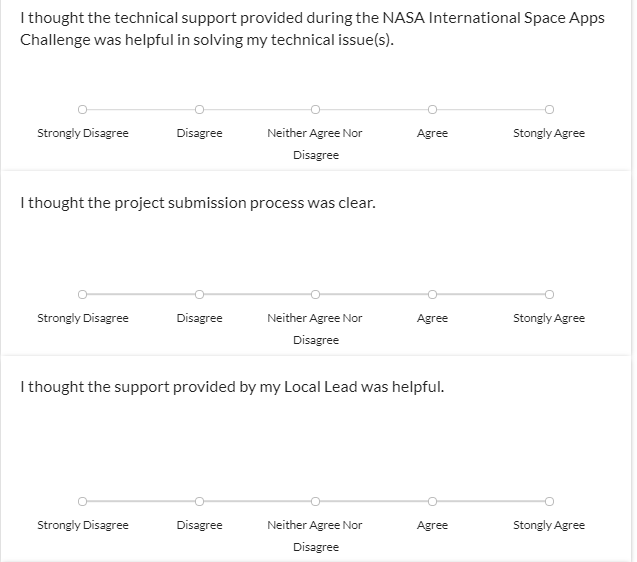The width and height of the screenshot is (637, 562).
Task: Select Stongly Agree for Local Lead support
Action: point(549,501)
